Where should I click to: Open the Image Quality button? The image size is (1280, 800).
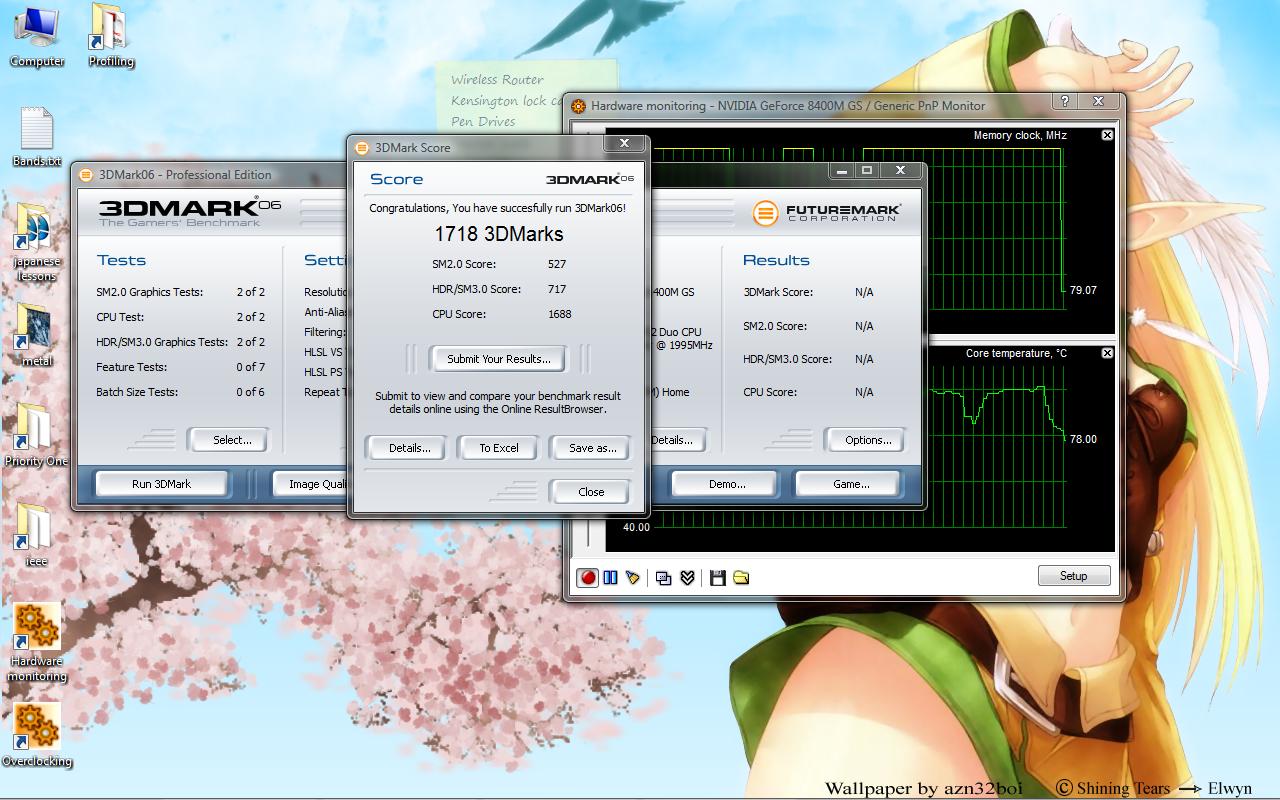[310, 484]
